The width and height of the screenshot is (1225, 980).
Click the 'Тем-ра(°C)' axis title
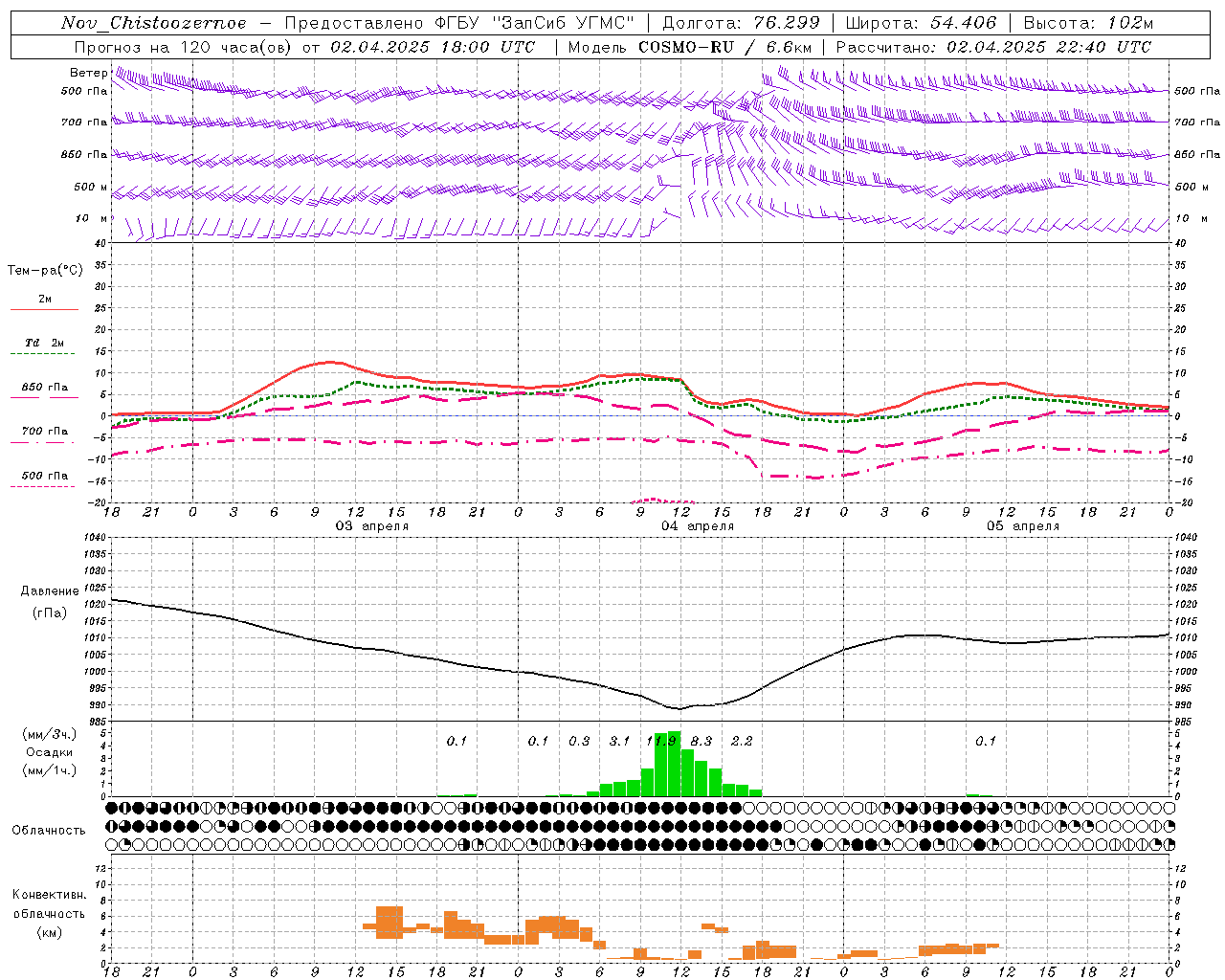click(45, 271)
